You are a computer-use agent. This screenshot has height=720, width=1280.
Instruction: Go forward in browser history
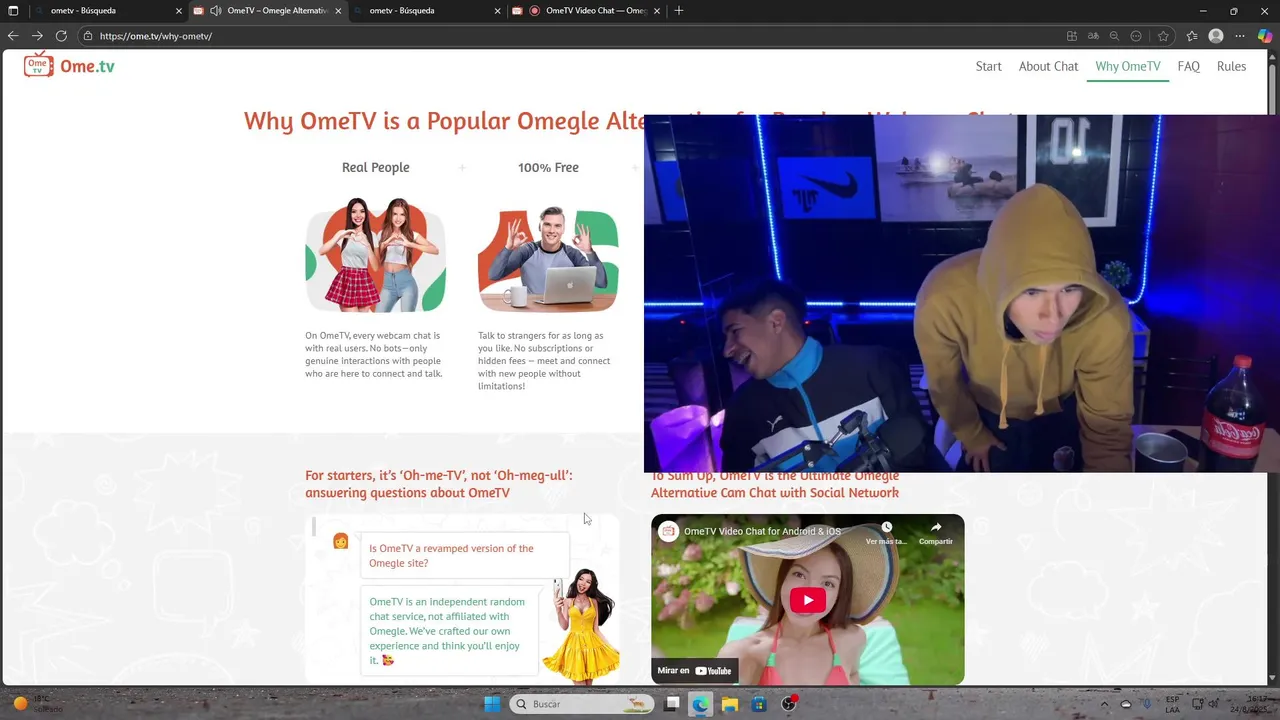(x=37, y=36)
